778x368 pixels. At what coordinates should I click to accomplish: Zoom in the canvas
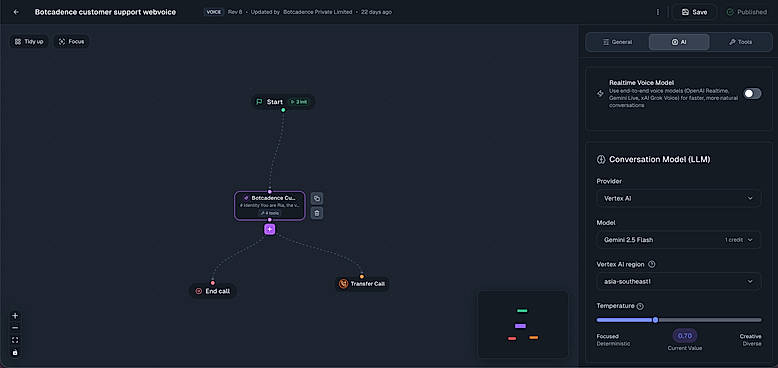coord(15,315)
